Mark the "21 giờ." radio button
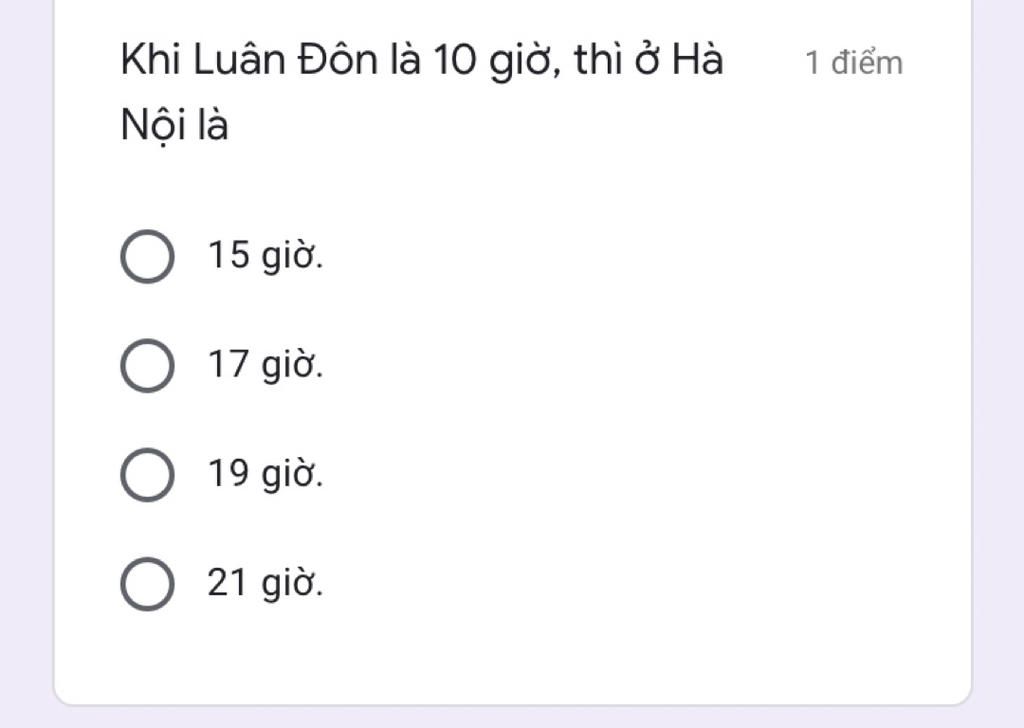Image resolution: width=1024 pixels, height=728 pixels. point(147,583)
